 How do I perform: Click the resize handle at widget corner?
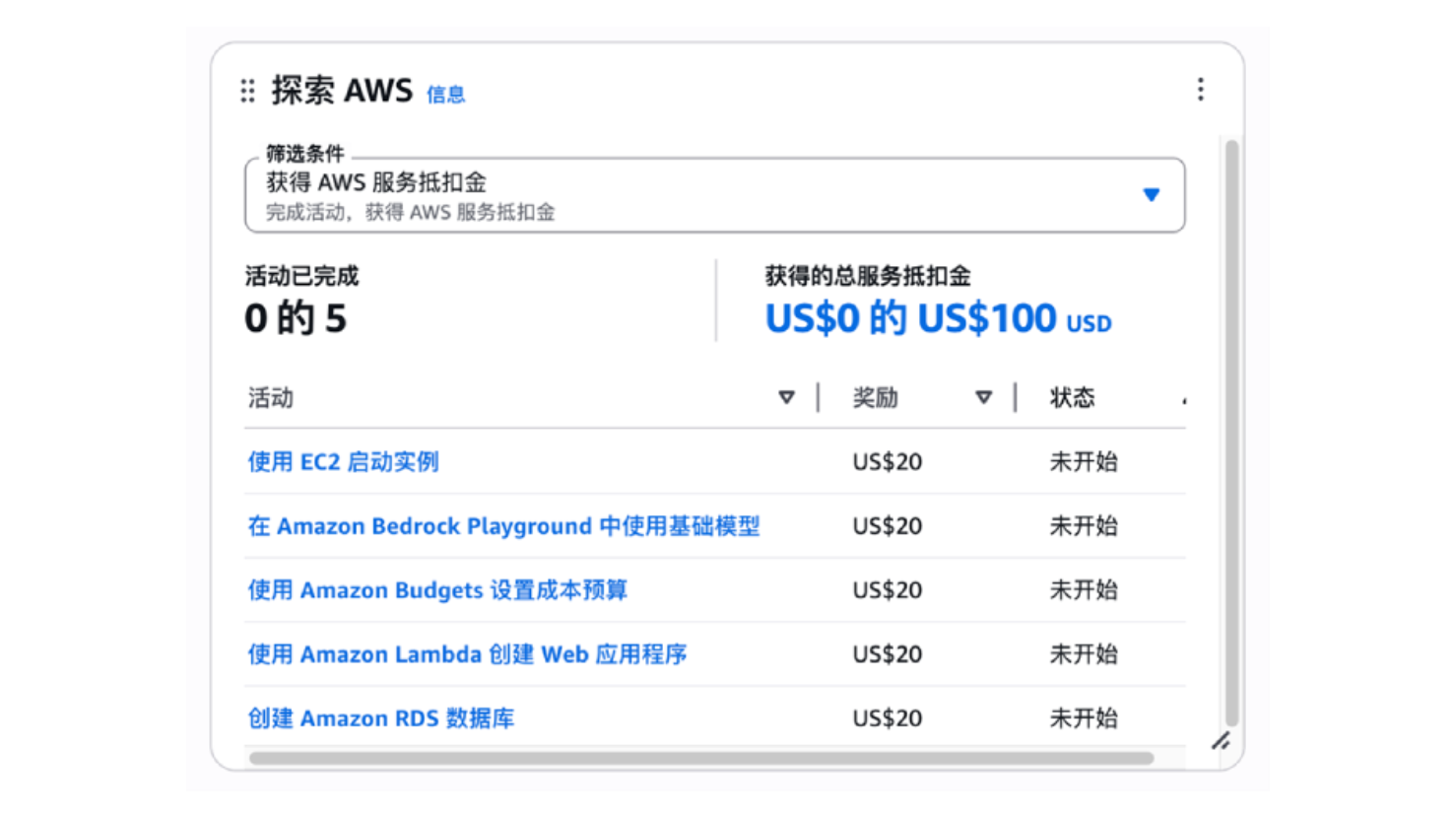point(1221,740)
